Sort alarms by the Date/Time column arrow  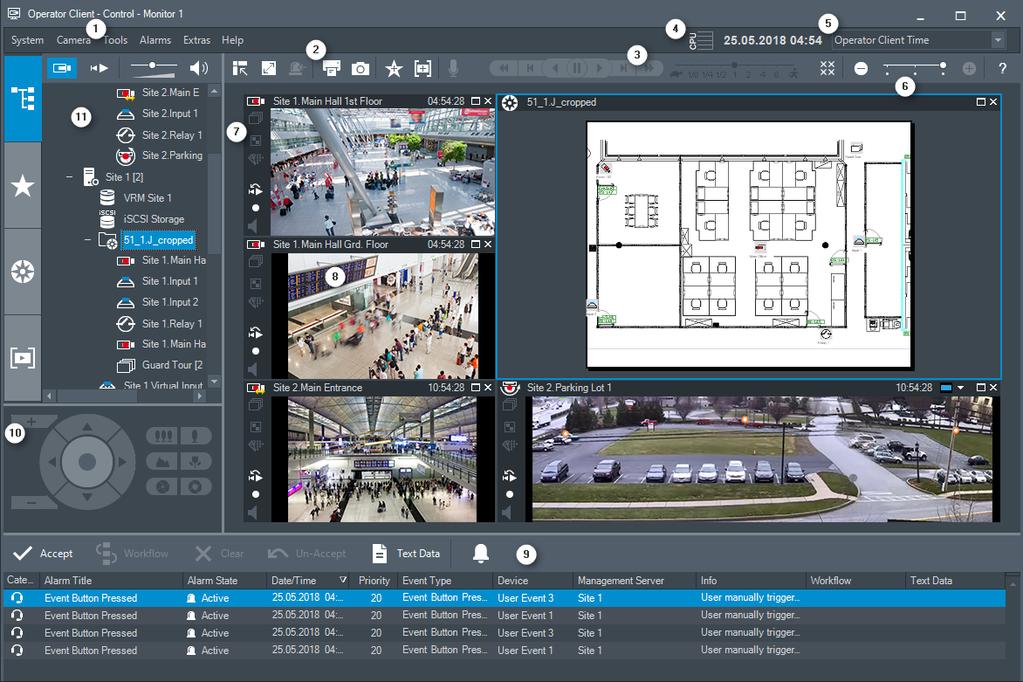click(x=343, y=580)
